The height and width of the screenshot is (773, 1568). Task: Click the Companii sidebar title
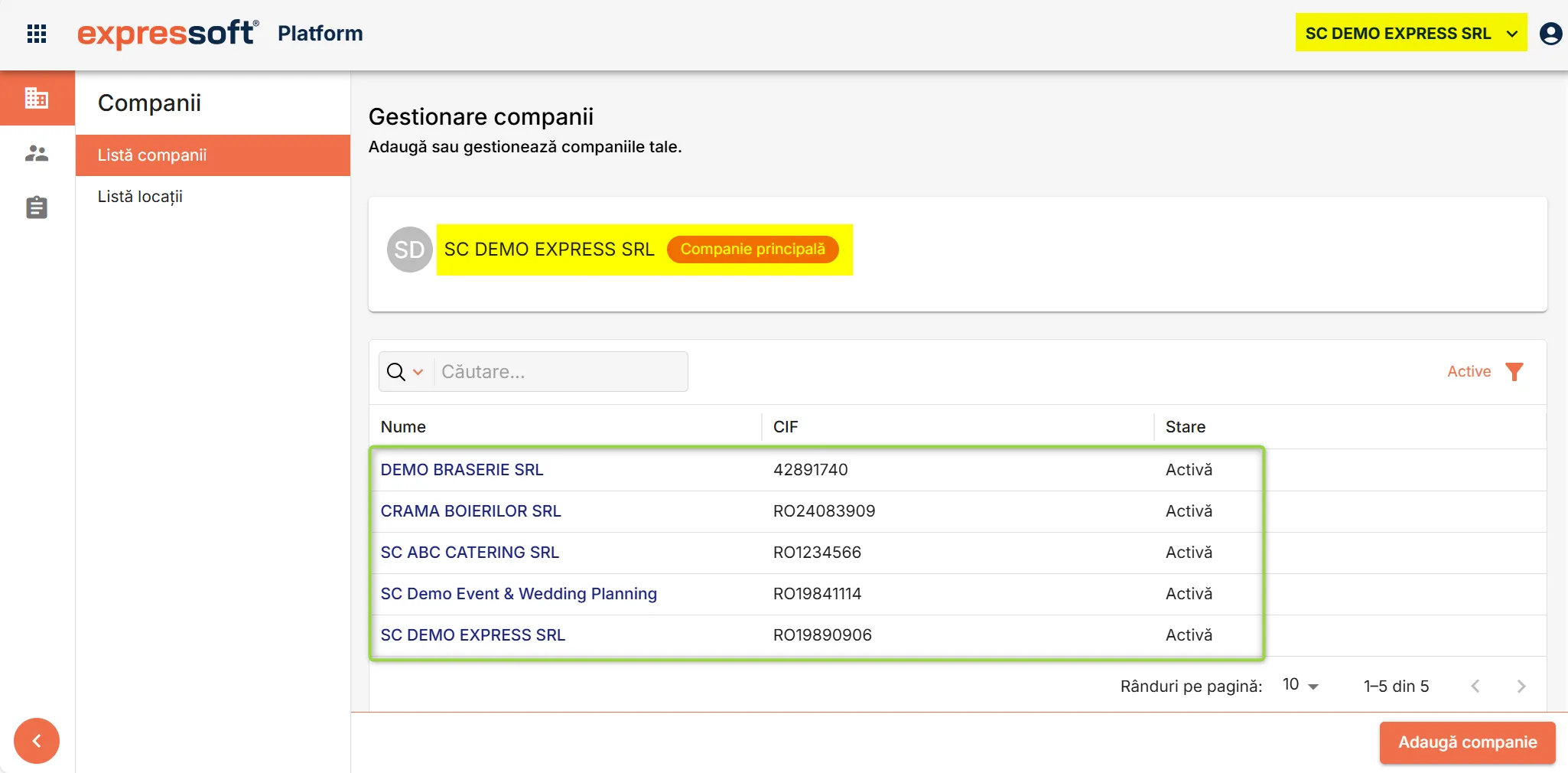point(149,103)
